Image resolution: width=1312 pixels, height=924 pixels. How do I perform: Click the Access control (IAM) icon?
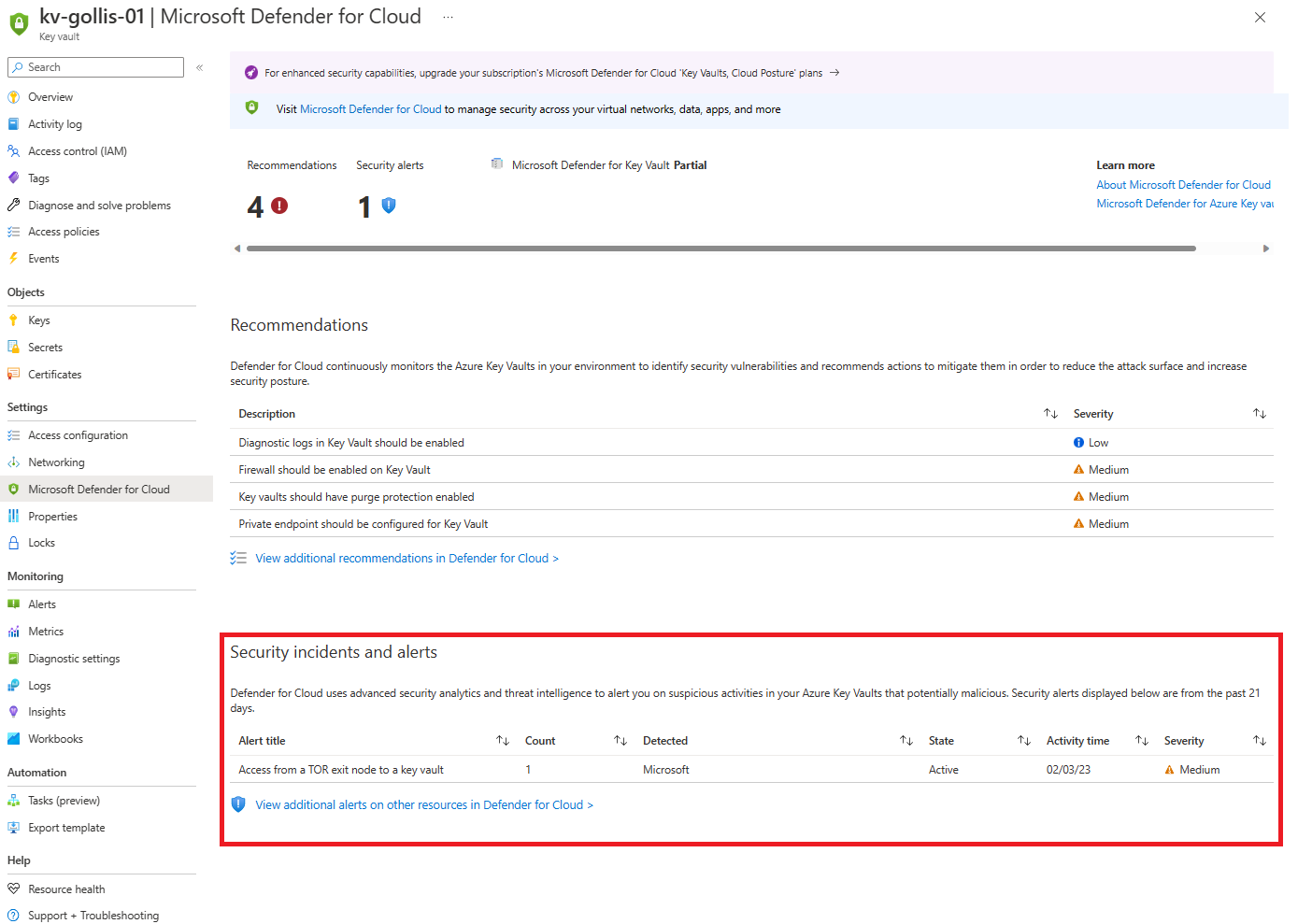(13, 151)
